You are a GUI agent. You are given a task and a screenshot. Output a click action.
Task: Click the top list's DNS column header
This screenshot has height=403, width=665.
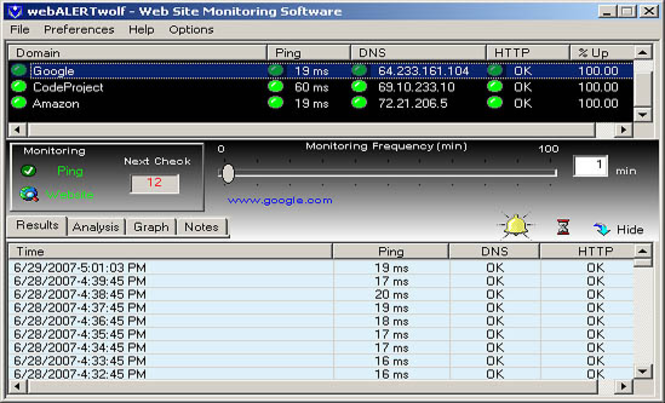[418, 53]
